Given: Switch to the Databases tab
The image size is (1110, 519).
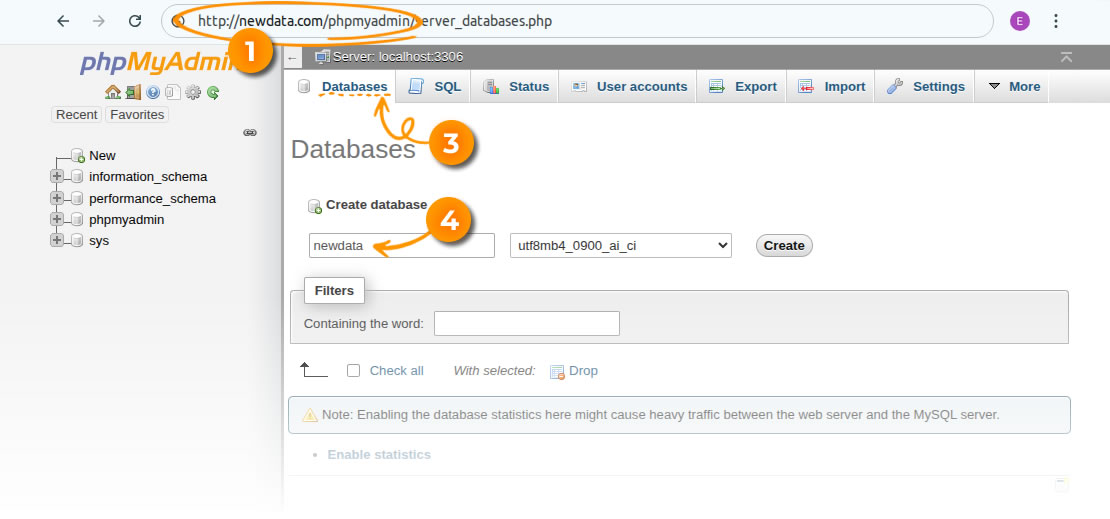Looking at the screenshot, I should click(x=343, y=86).
